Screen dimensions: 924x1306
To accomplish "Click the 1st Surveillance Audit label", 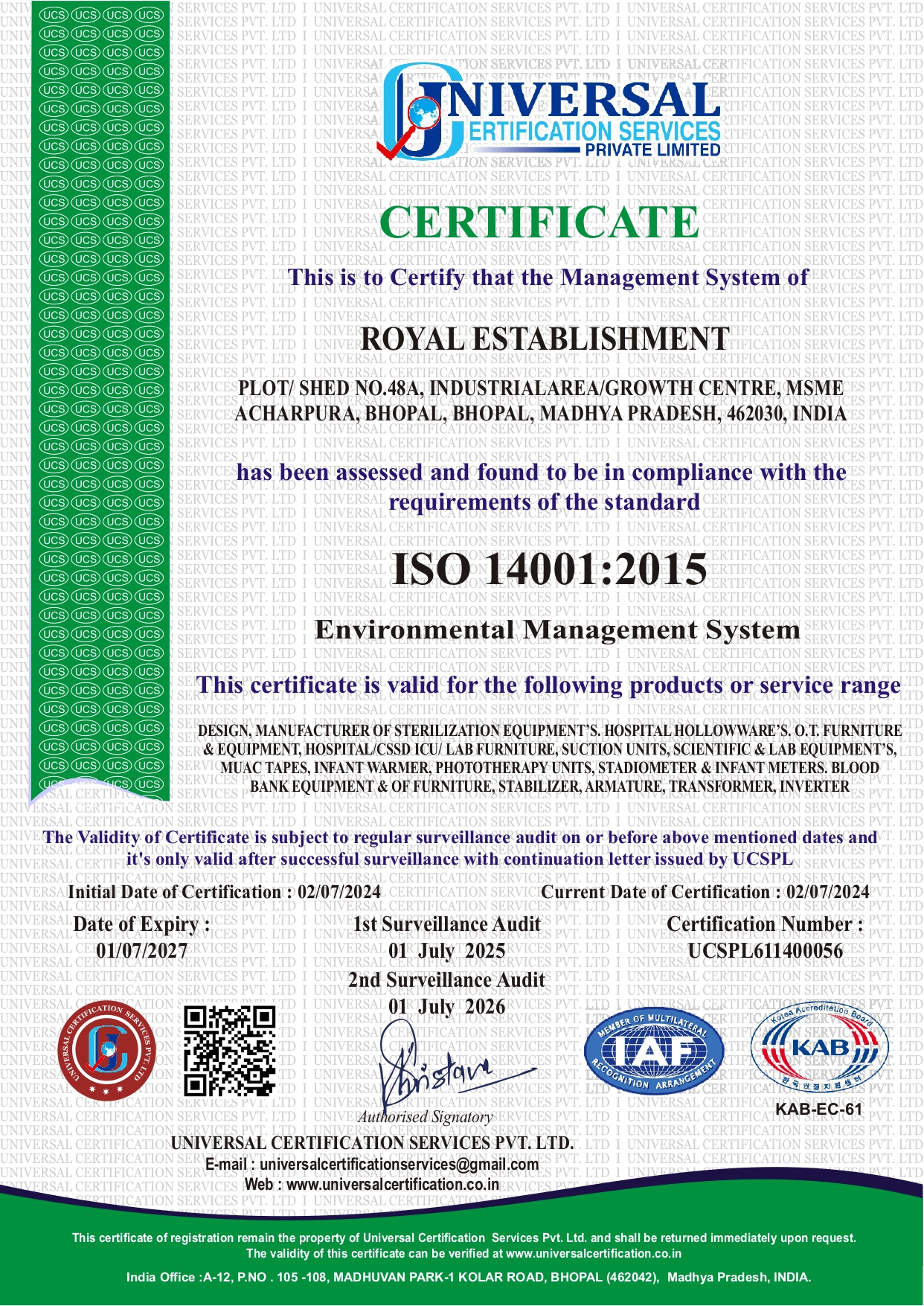I will point(447,924).
